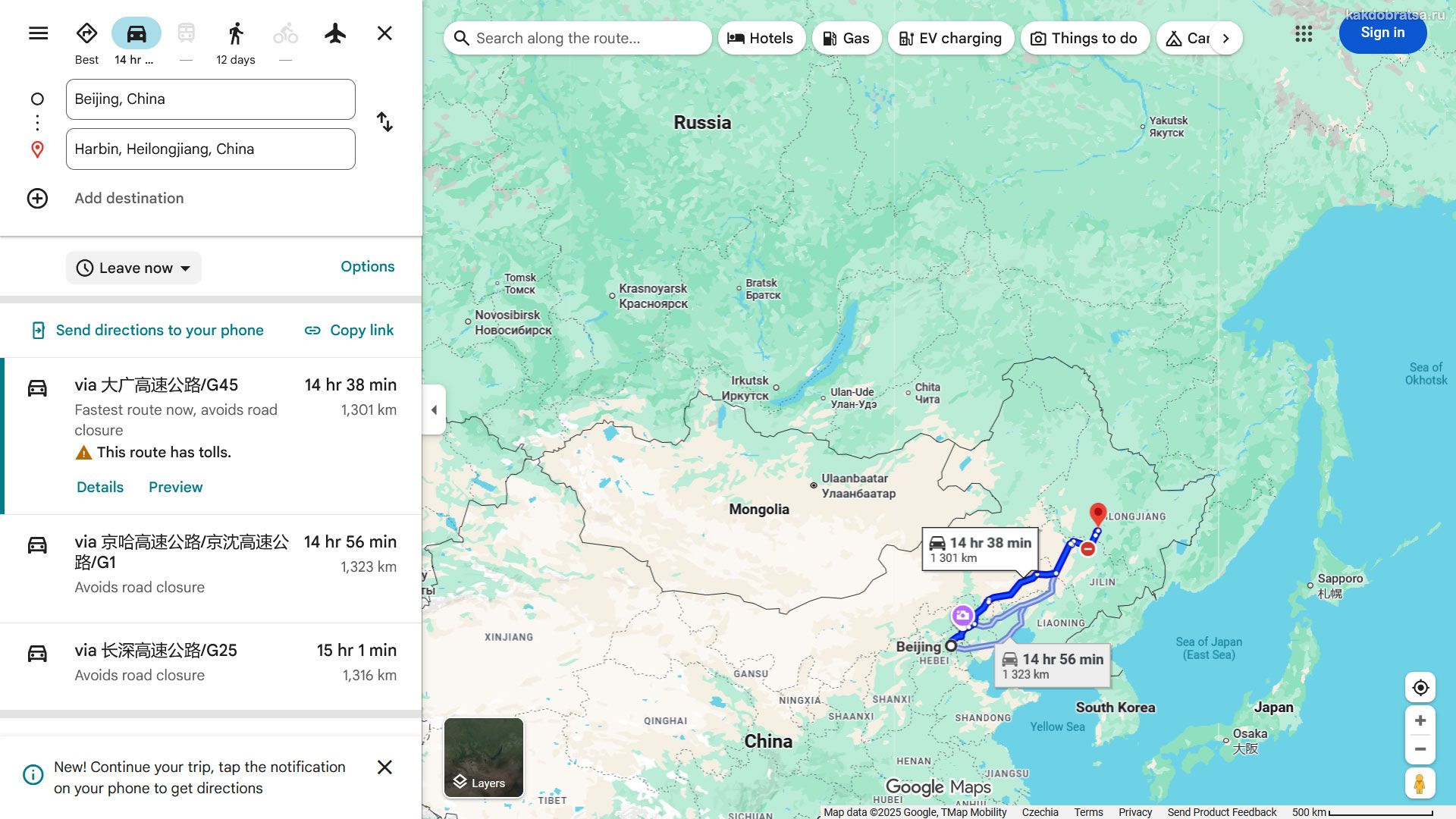Screen dimensions: 1456x819
Task: Open the Layers satellite thumbnail
Action: point(484,757)
